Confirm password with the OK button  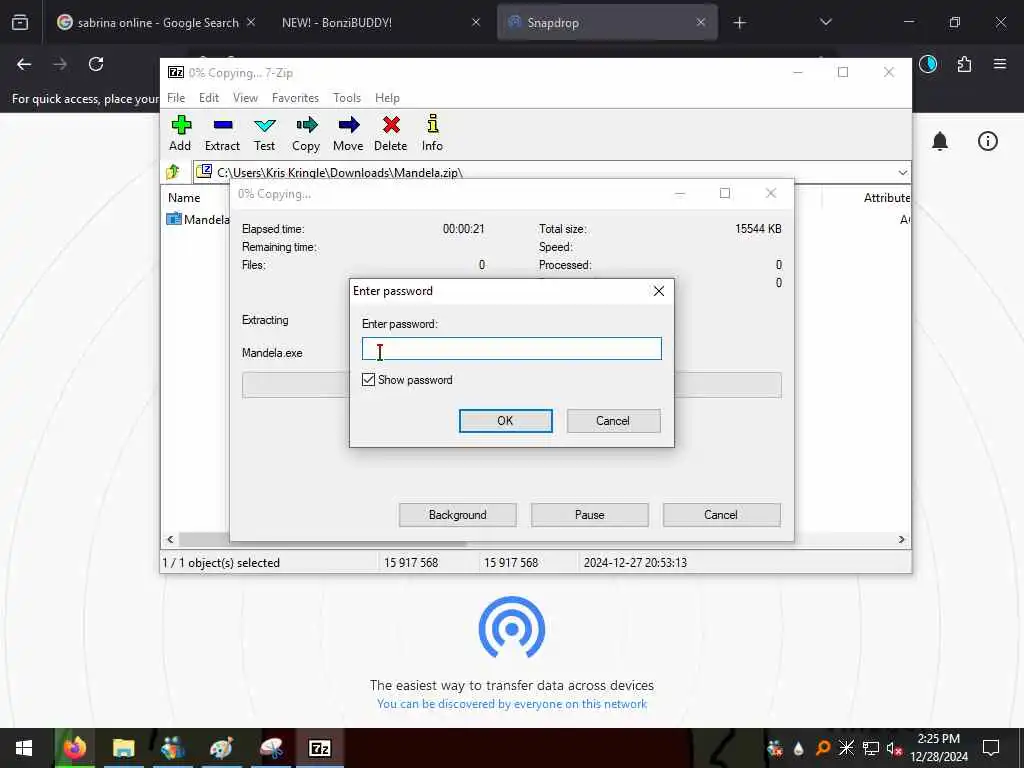point(505,421)
